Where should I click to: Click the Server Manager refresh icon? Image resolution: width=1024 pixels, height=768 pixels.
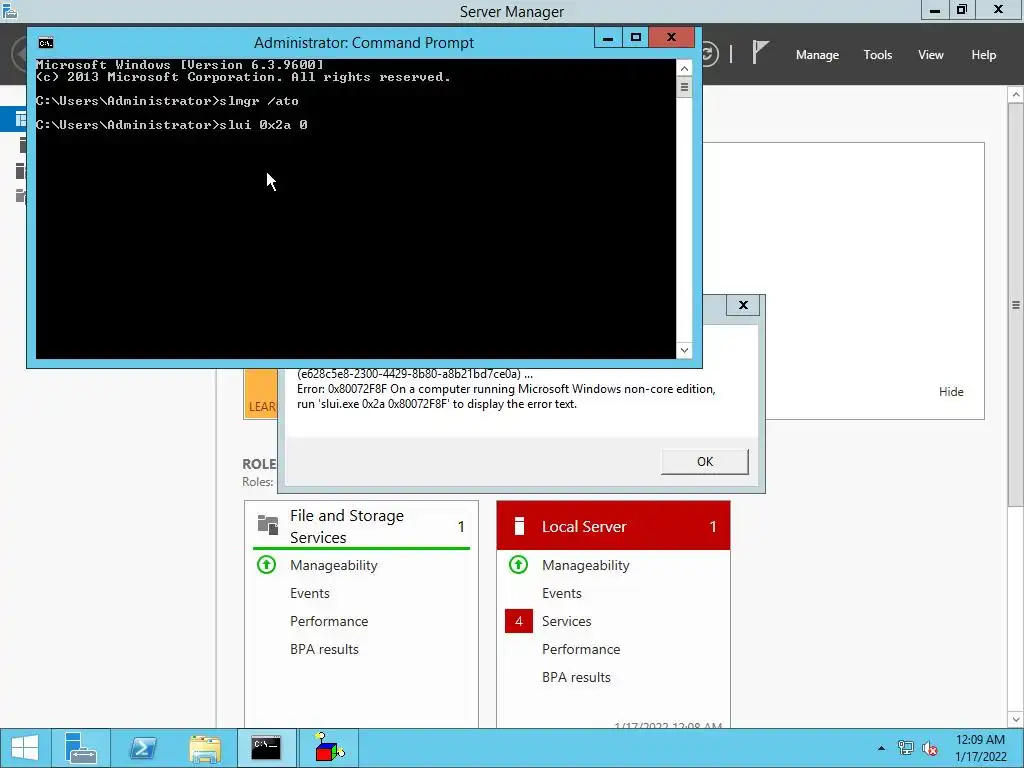click(710, 54)
